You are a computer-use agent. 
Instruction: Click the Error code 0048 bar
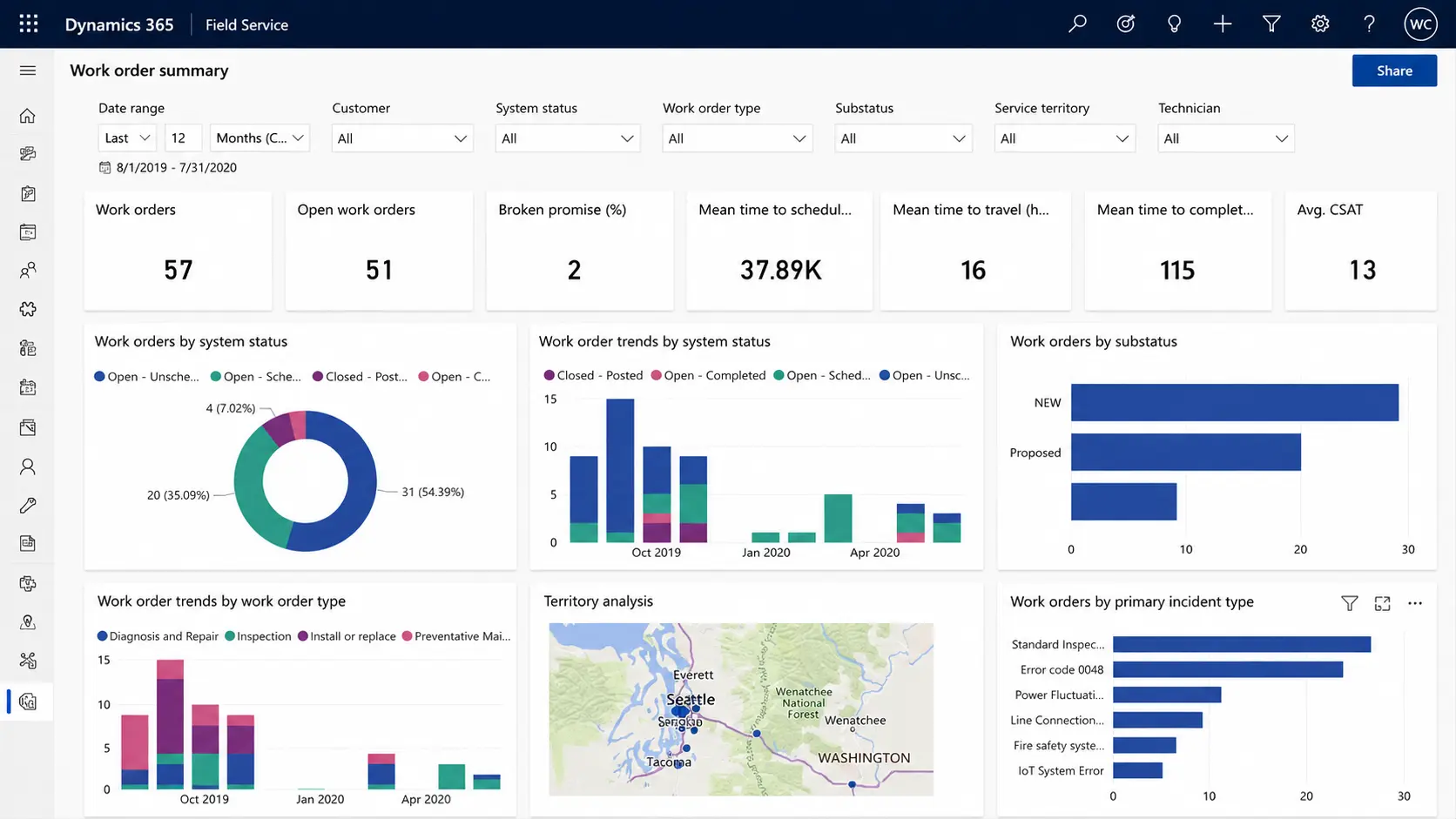(x=1228, y=669)
